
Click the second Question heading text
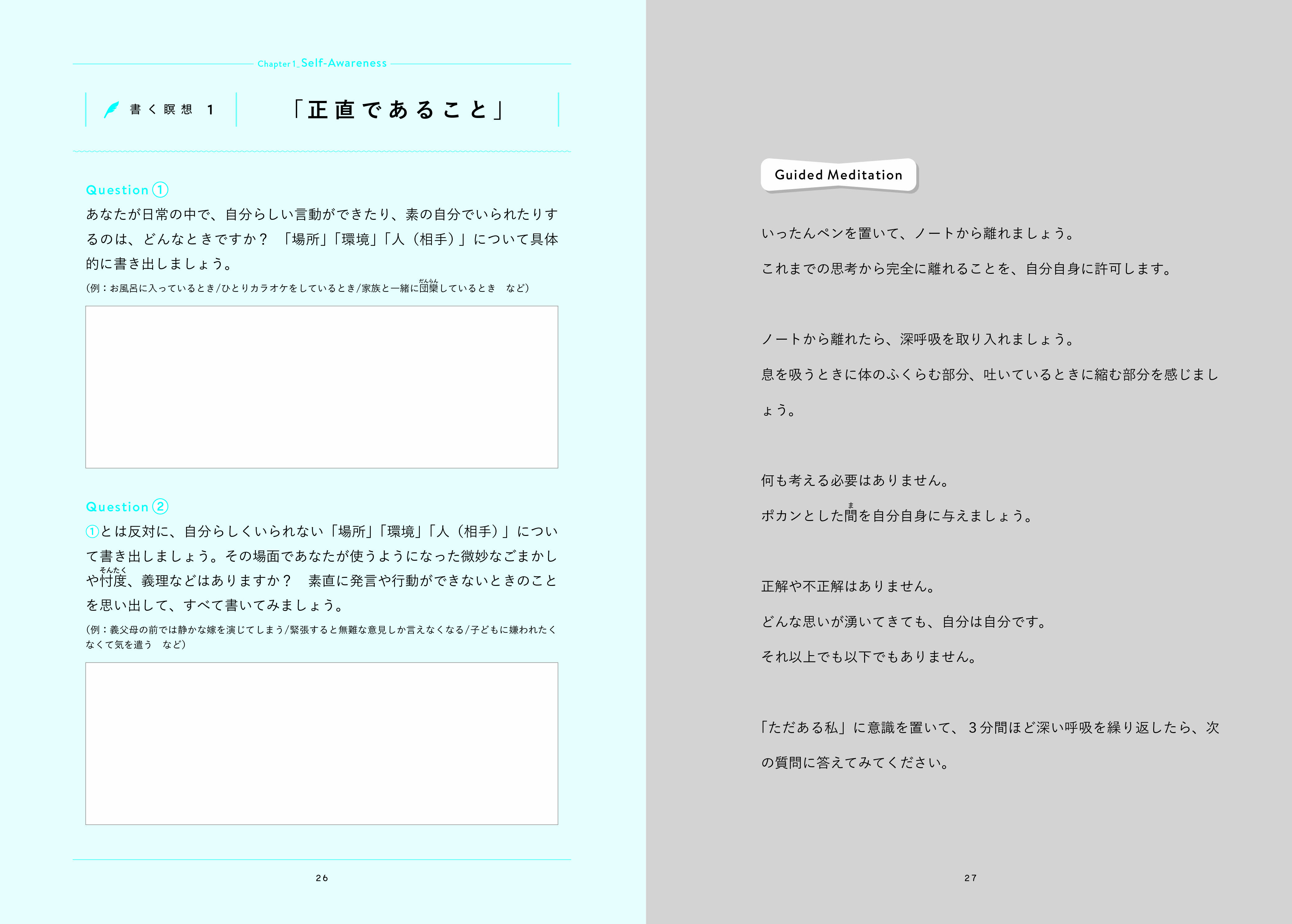click(x=117, y=507)
